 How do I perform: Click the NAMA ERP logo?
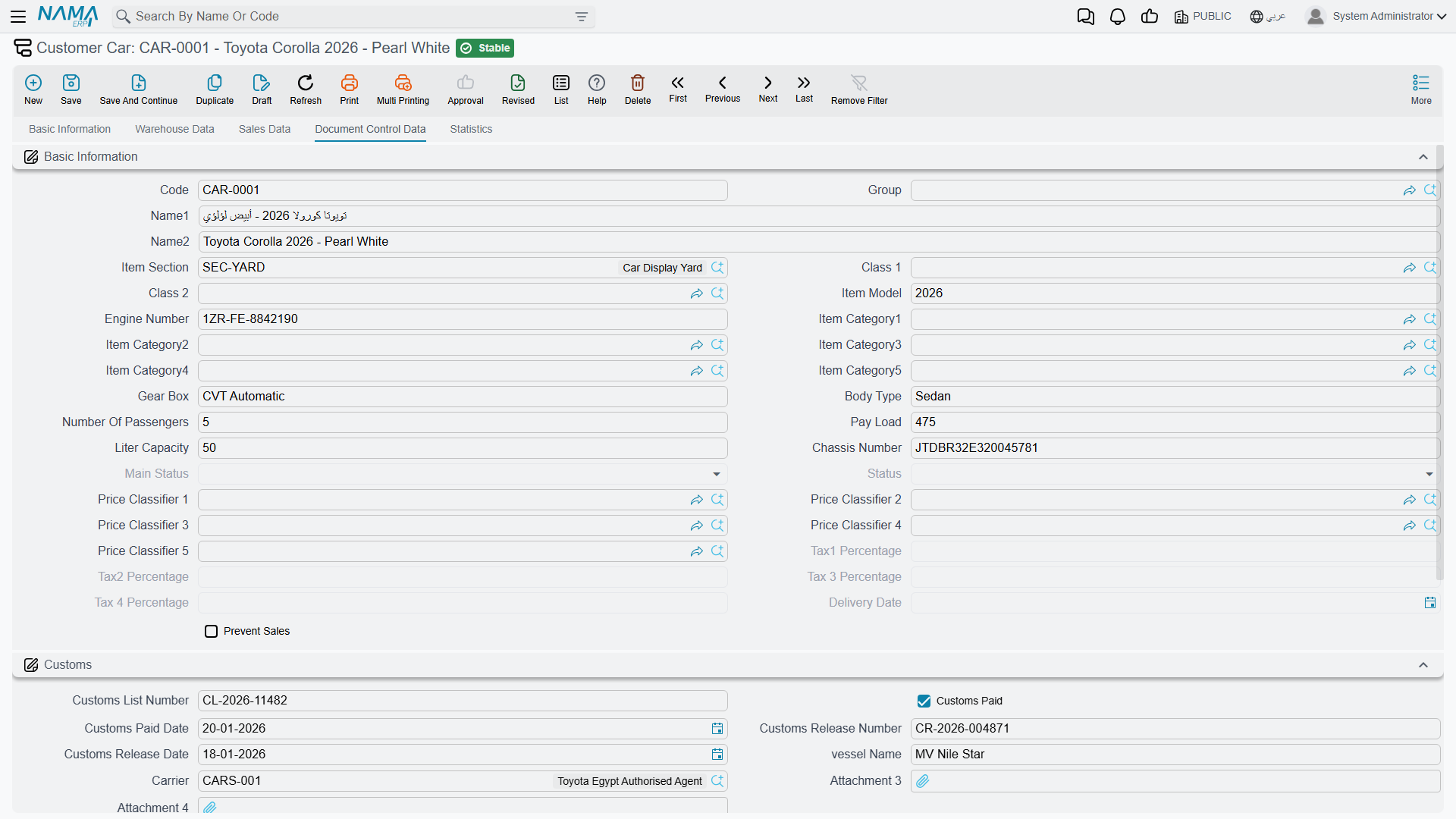pyautogui.click(x=67, y=16)
